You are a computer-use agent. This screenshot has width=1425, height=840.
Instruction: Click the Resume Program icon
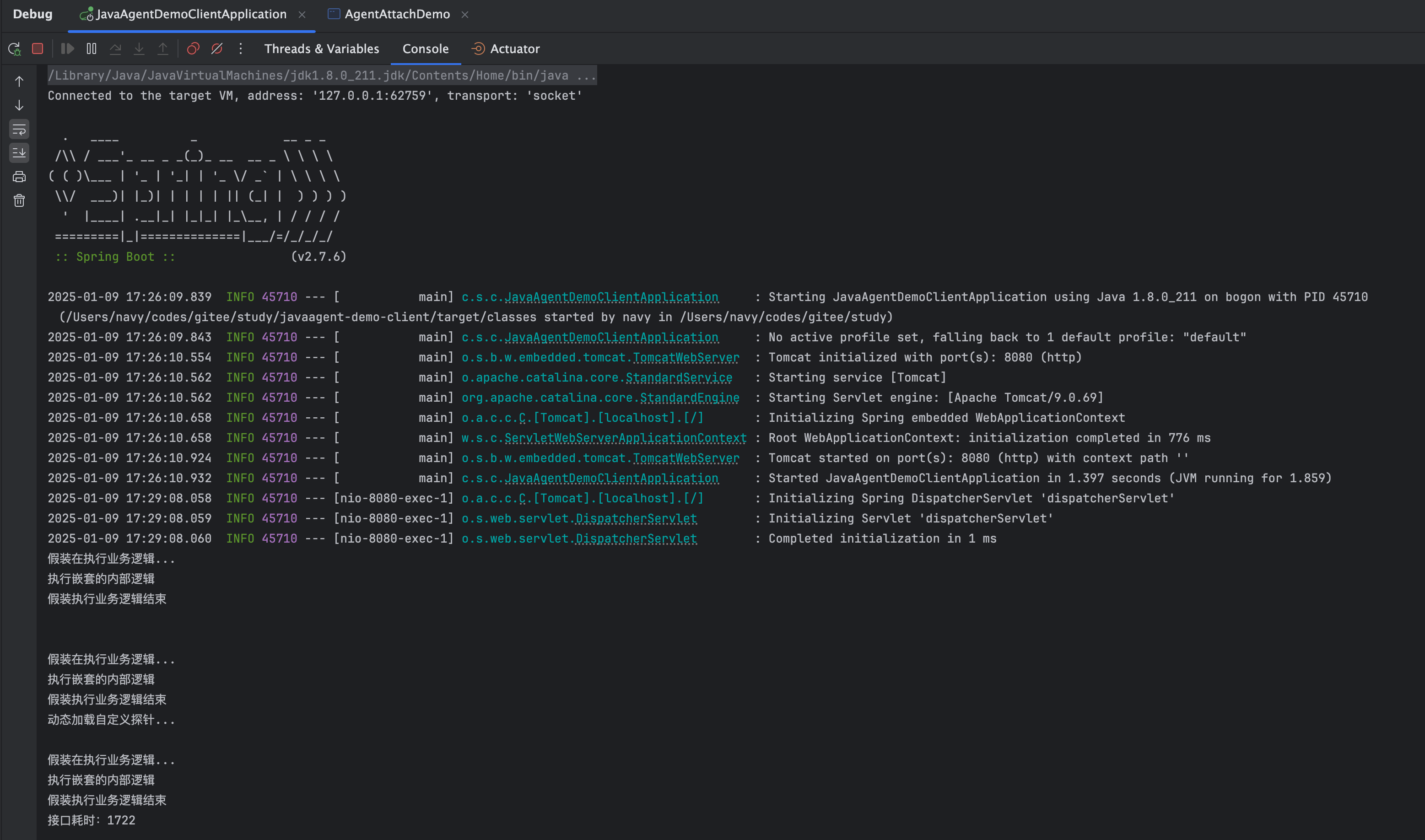tap(67, 48)
